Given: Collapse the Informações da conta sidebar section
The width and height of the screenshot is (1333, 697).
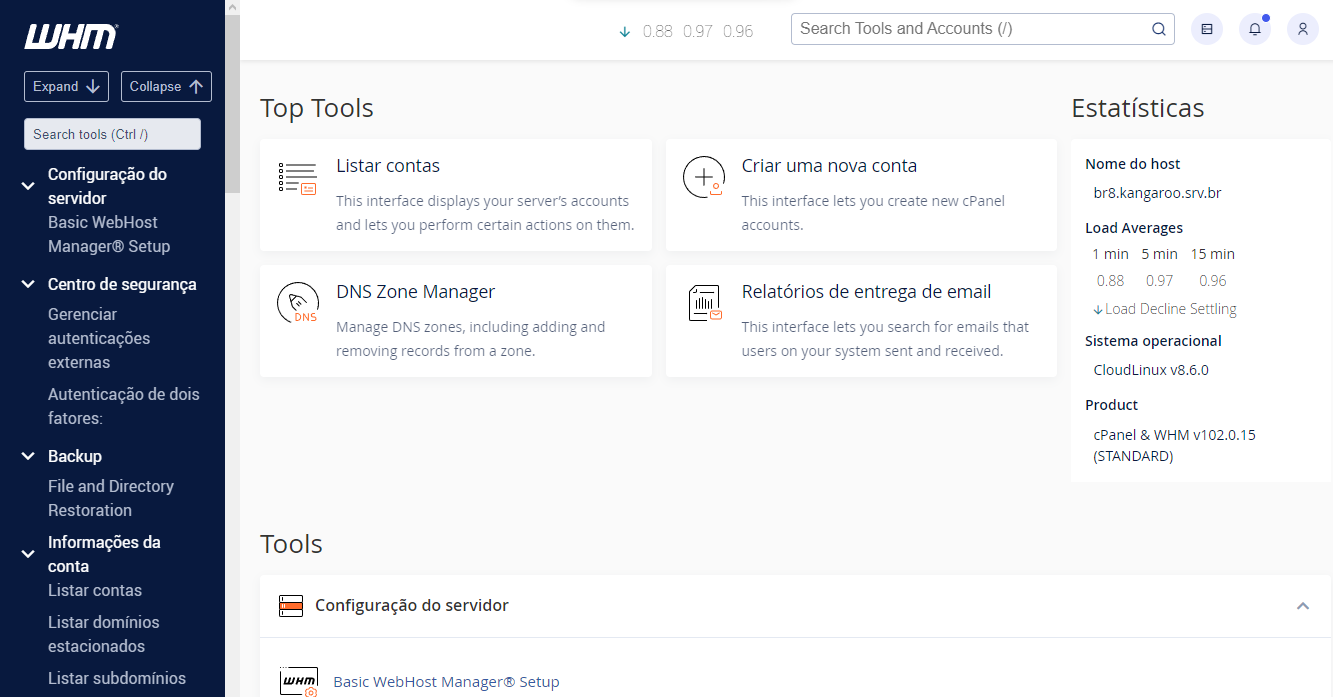Looking at the screenshot, I should coord(28,554).
